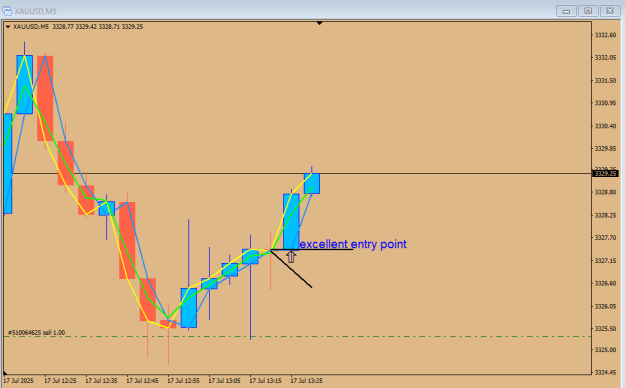Click the 3331.50 price scale label
The image size is (625, 388).
[605, 81]
